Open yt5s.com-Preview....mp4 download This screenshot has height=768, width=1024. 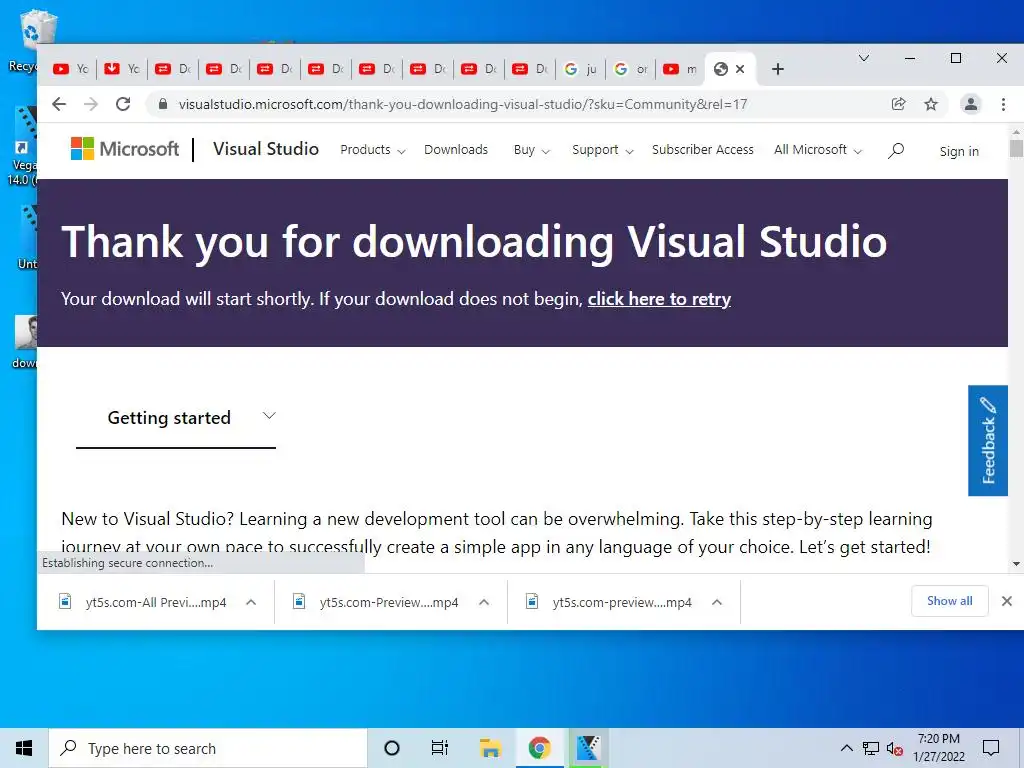pos(377,602)
